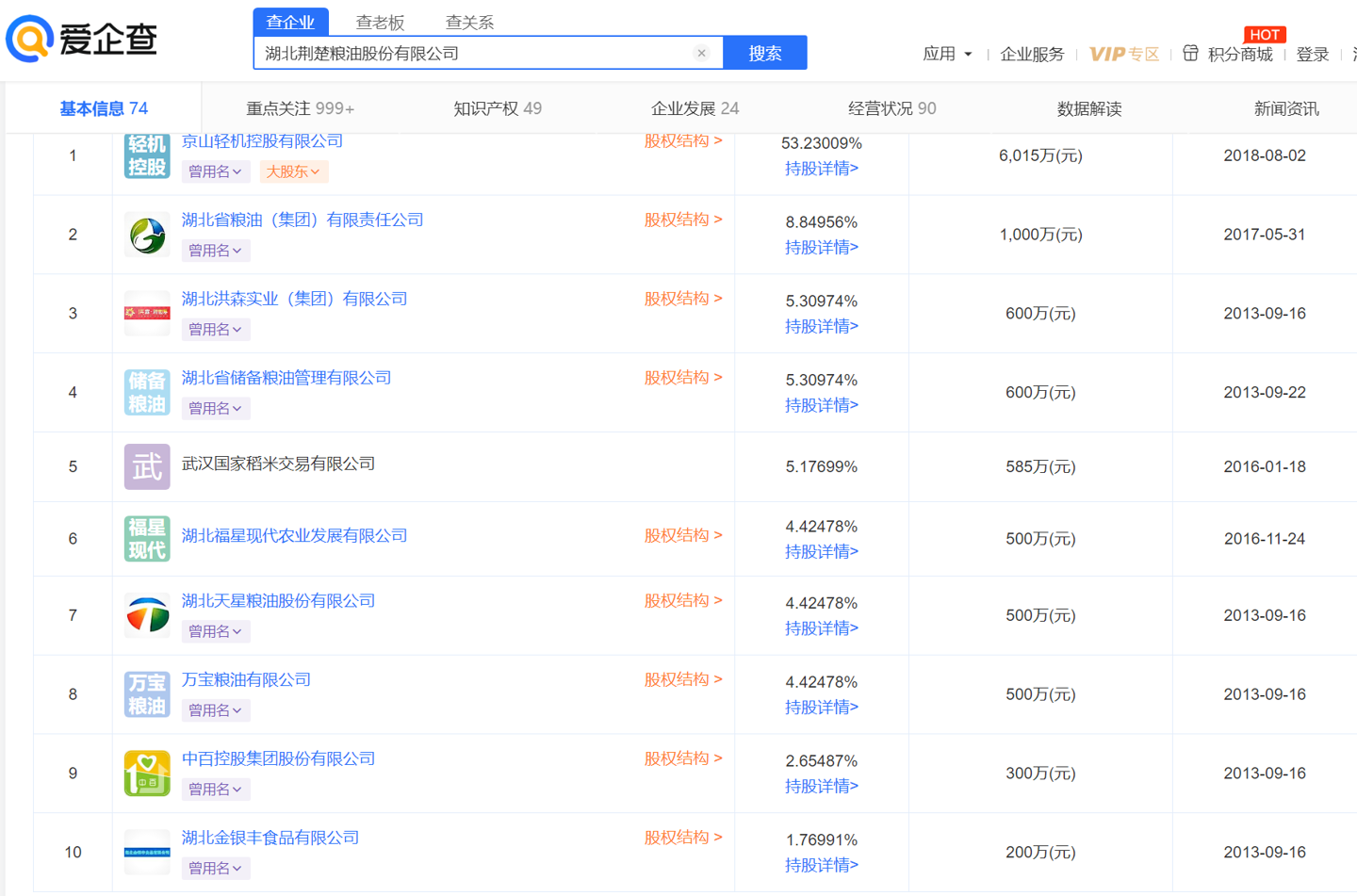Image resolution: width=1357 pixels, height=896 pixels.
Task: Expand the 大股东 tag dropdown
Action: point(292,171)
